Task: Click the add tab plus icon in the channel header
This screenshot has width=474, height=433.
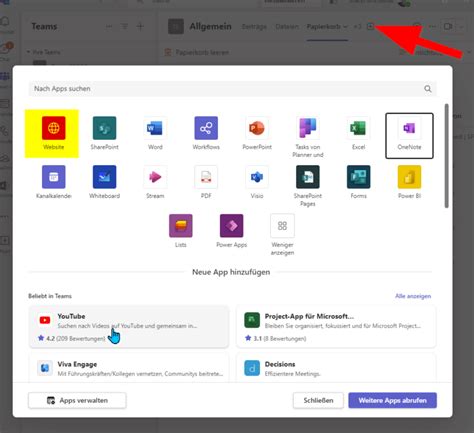Action: [370, 26]
